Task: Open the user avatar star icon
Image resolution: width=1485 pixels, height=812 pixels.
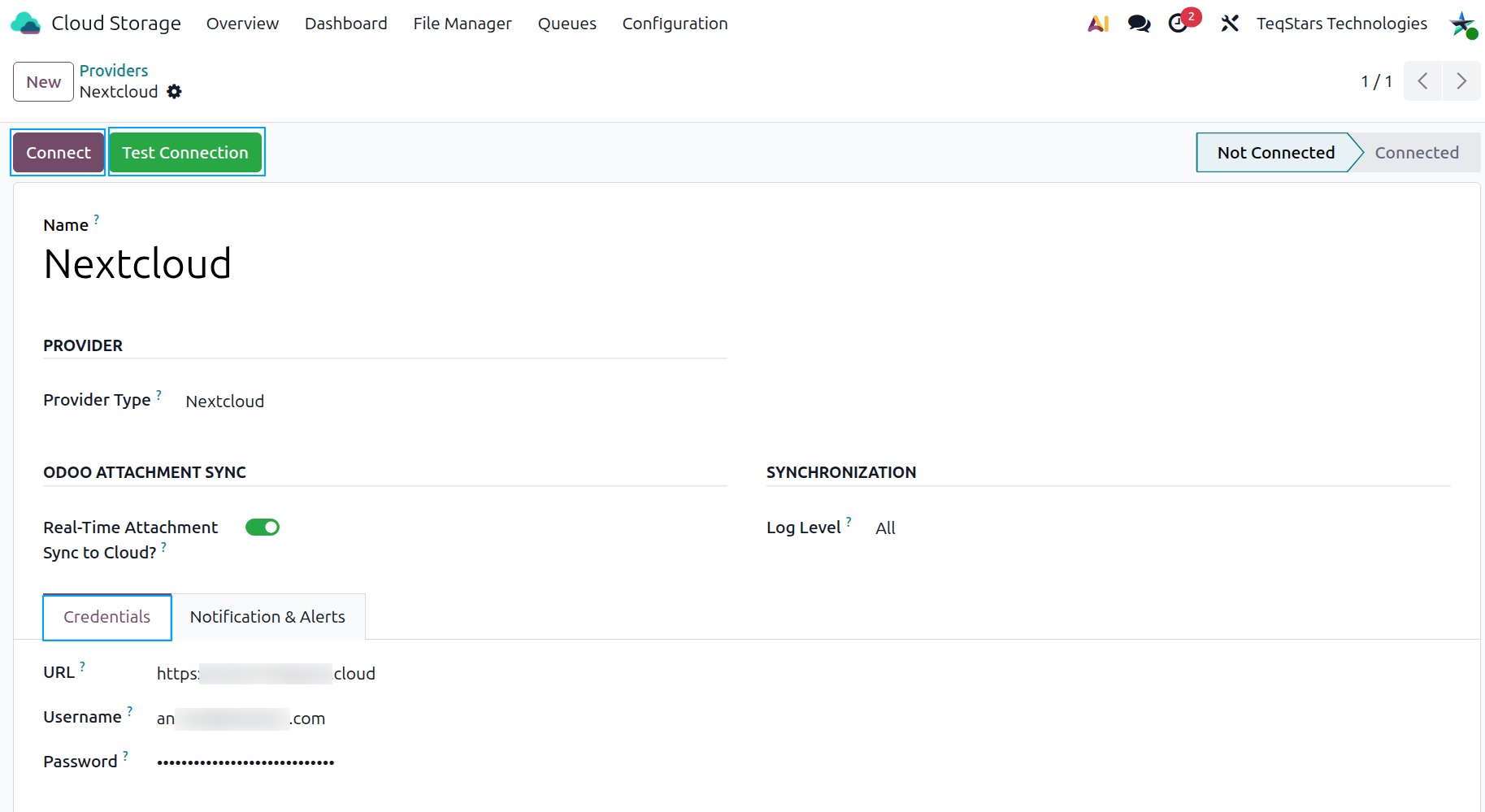Action: (x=1462, y=24)
